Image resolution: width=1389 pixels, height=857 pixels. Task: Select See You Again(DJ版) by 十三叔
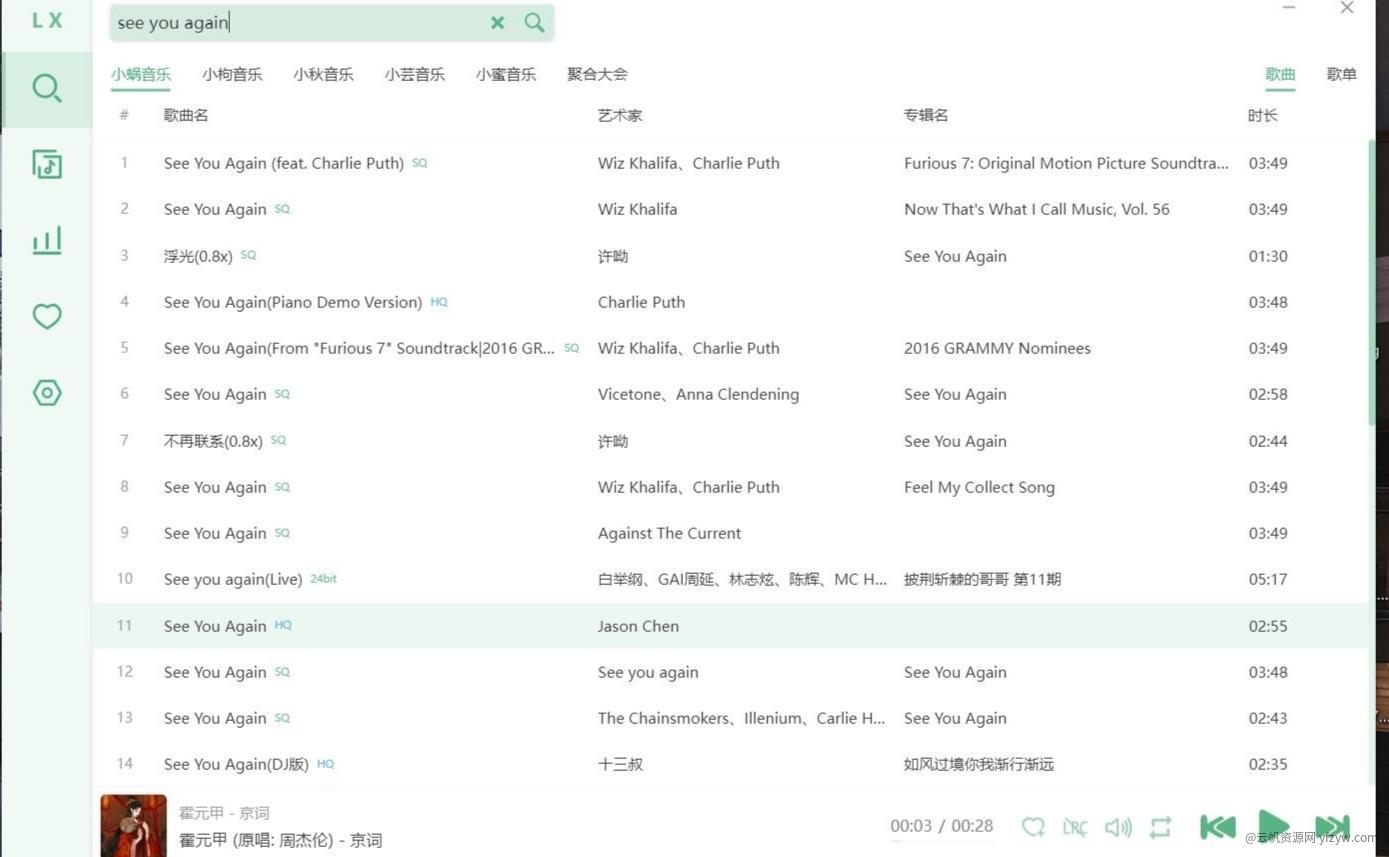coord(731,764)
